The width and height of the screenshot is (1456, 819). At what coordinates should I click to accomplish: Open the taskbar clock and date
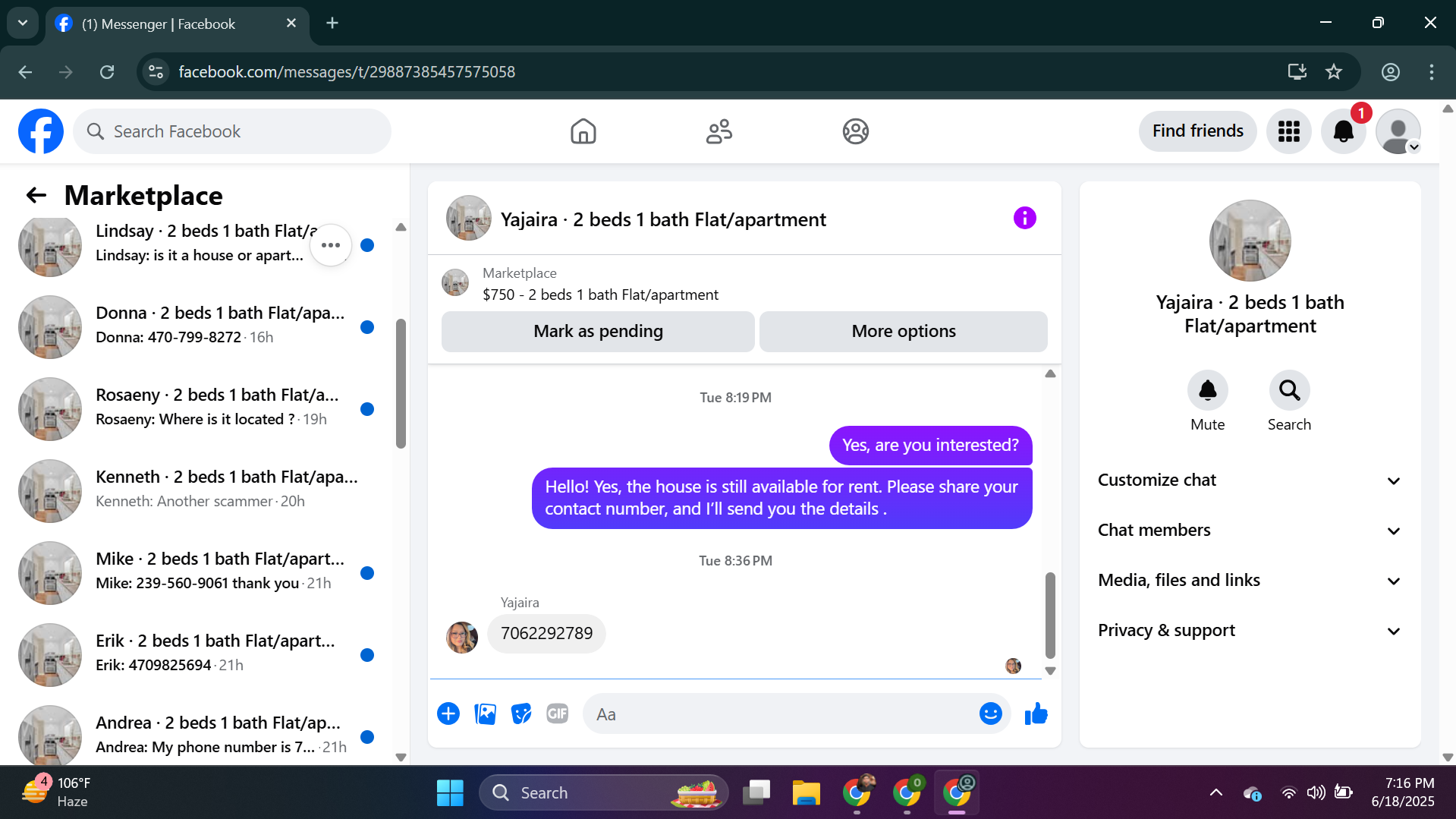click(1403, 792)
